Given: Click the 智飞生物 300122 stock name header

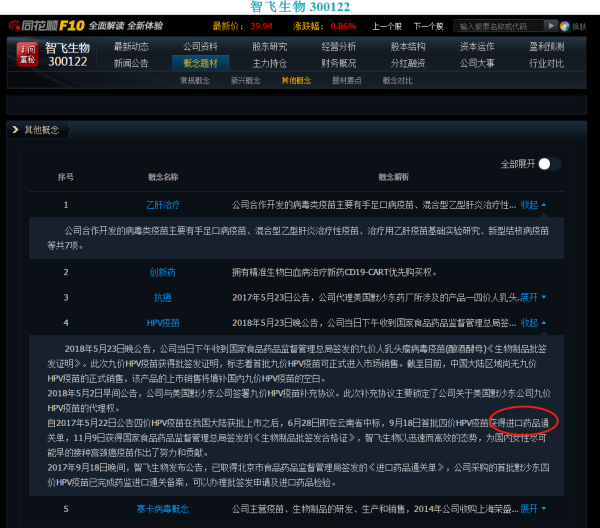Looking at the screenshot, I should [67, 54].
